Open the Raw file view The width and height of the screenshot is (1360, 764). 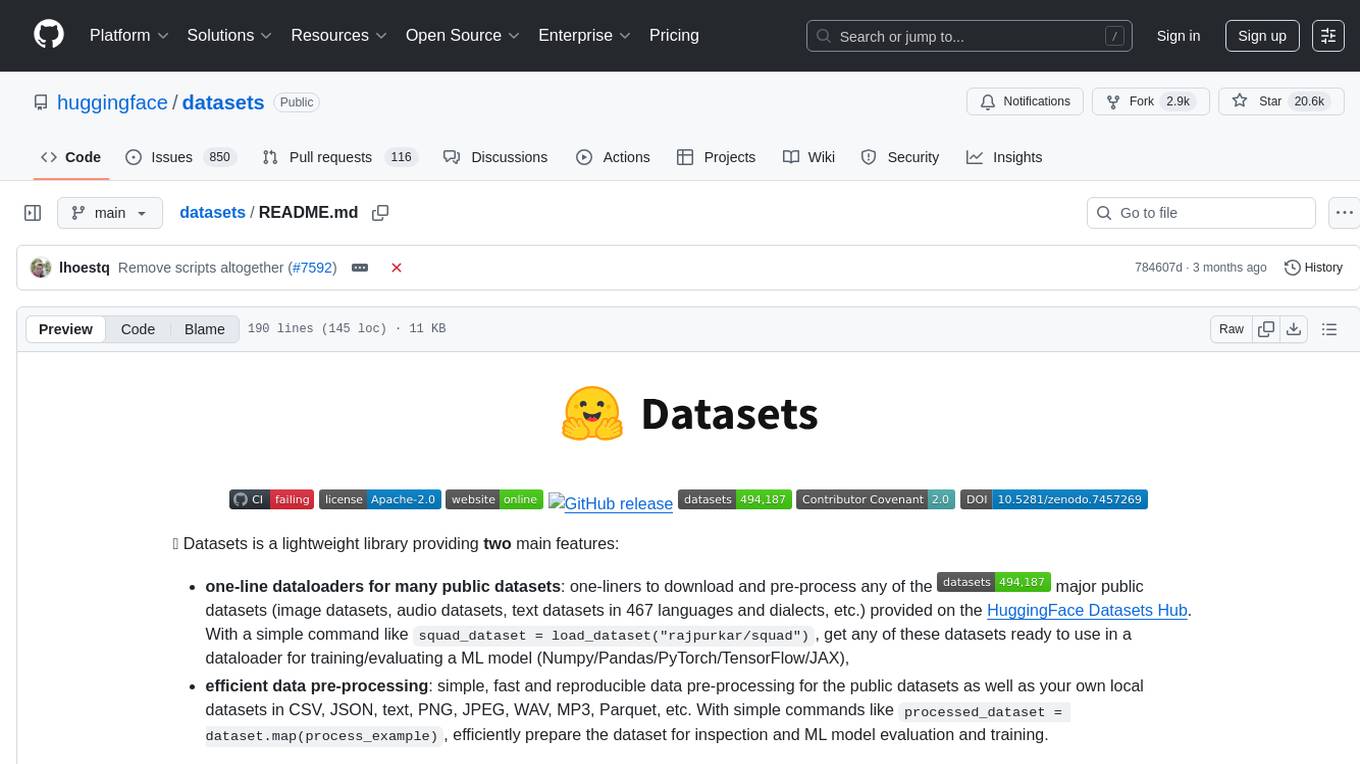click(x=1231, y=329)
